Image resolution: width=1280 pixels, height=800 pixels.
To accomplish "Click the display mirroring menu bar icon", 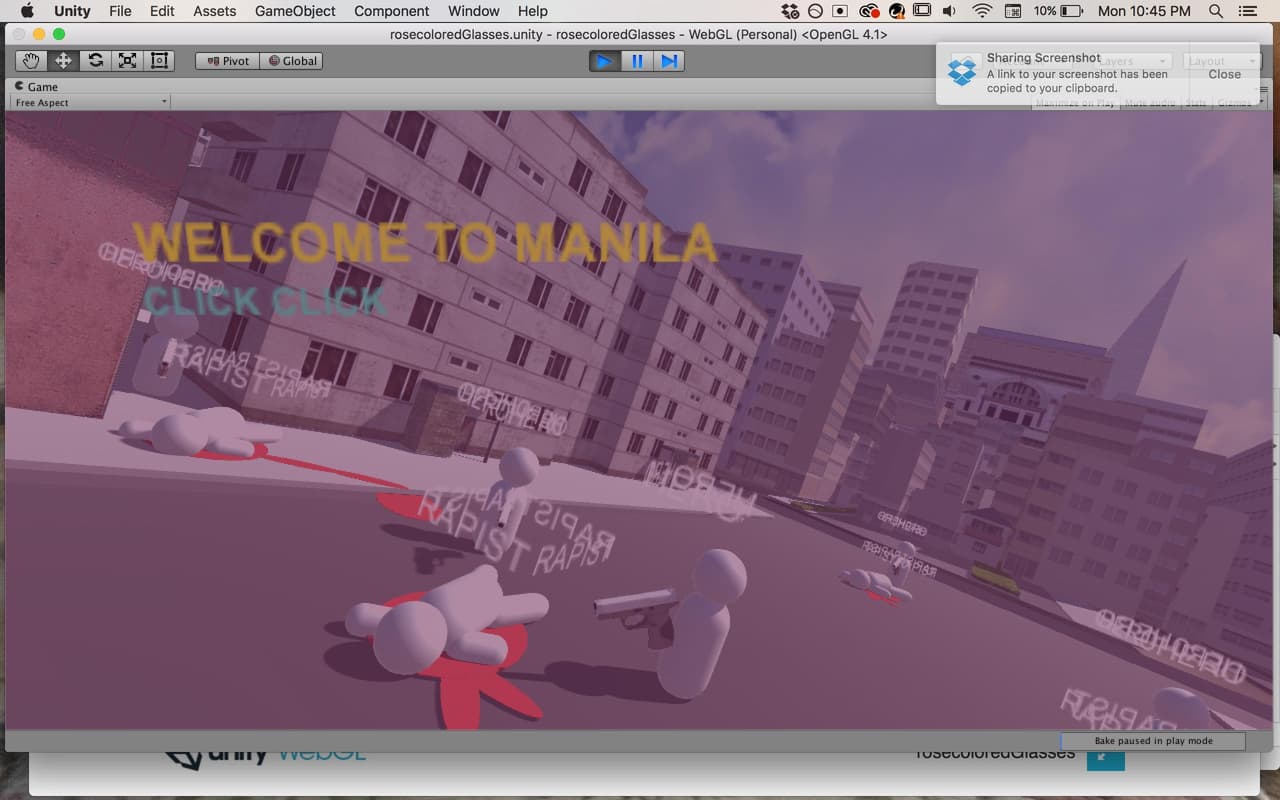I will coord(922,11).
